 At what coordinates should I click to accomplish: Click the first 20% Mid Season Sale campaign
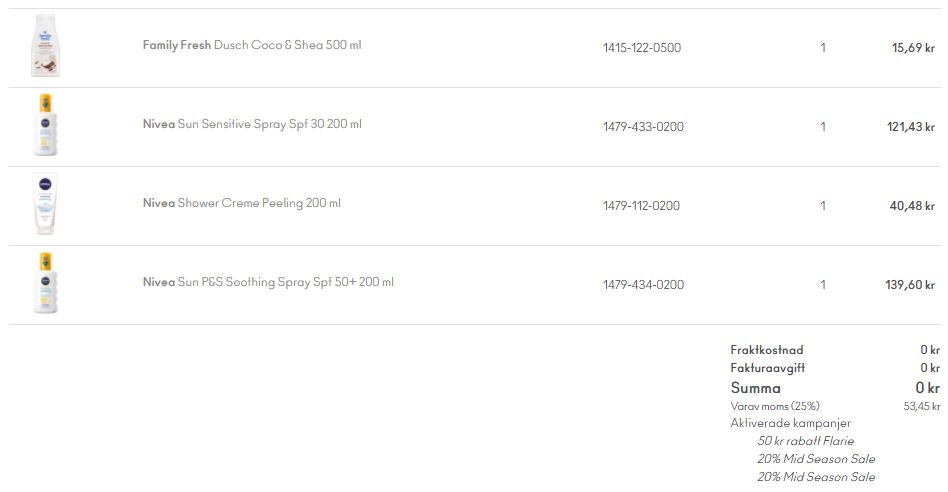pyautogui.click(x=816, y=459)
